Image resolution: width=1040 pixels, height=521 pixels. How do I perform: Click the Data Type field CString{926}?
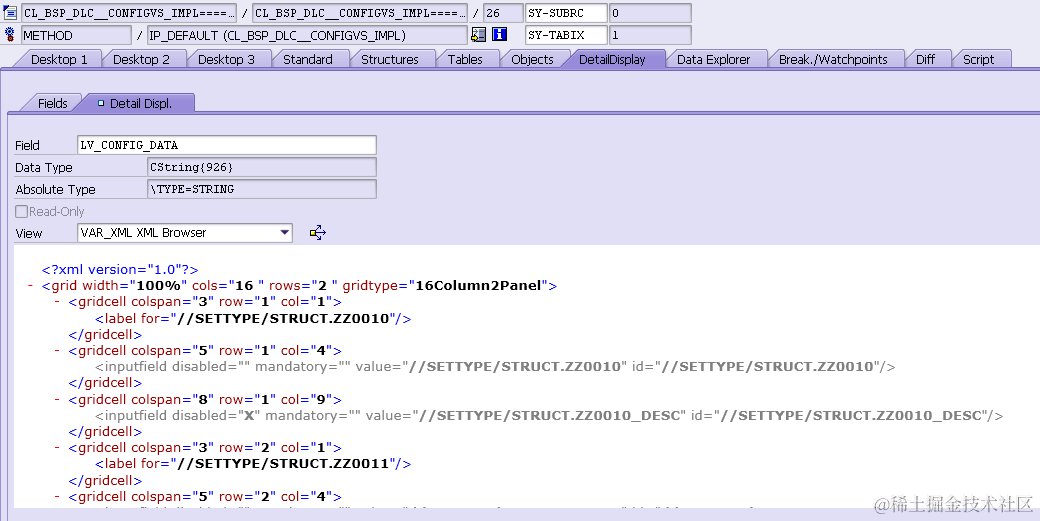click(262, 167)
